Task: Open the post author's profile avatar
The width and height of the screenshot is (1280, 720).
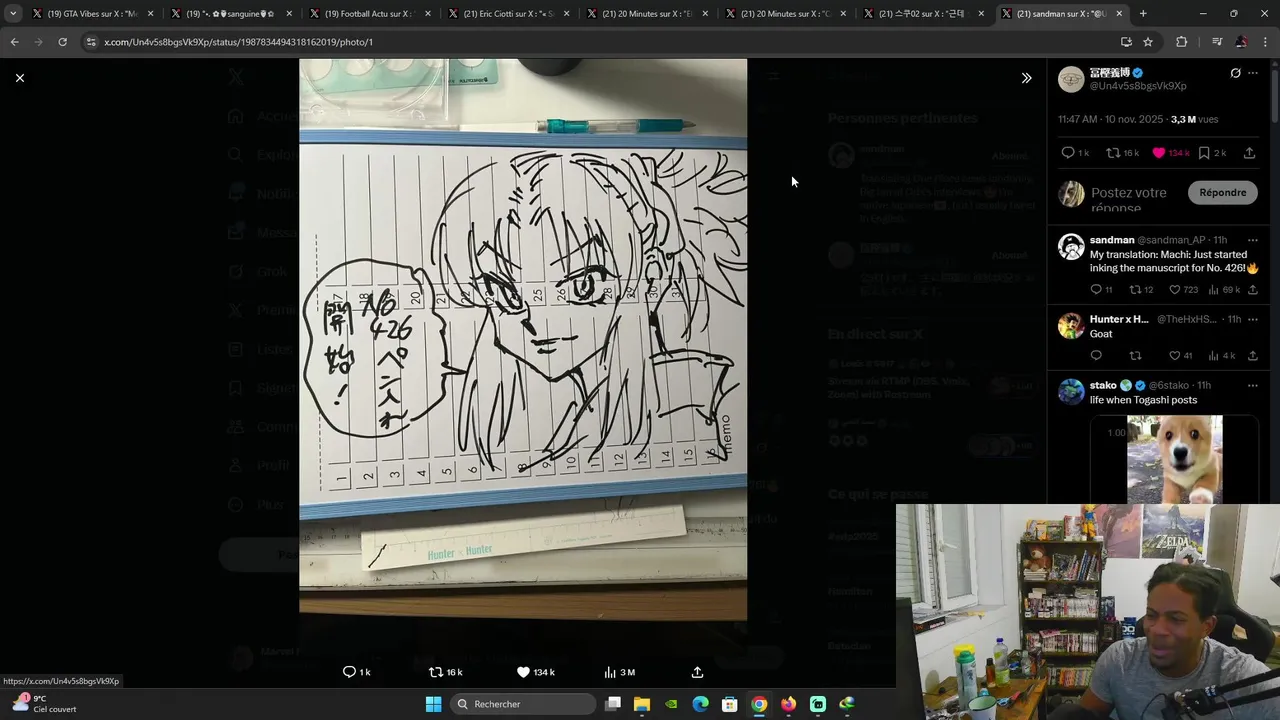Action: point(1071,79)
